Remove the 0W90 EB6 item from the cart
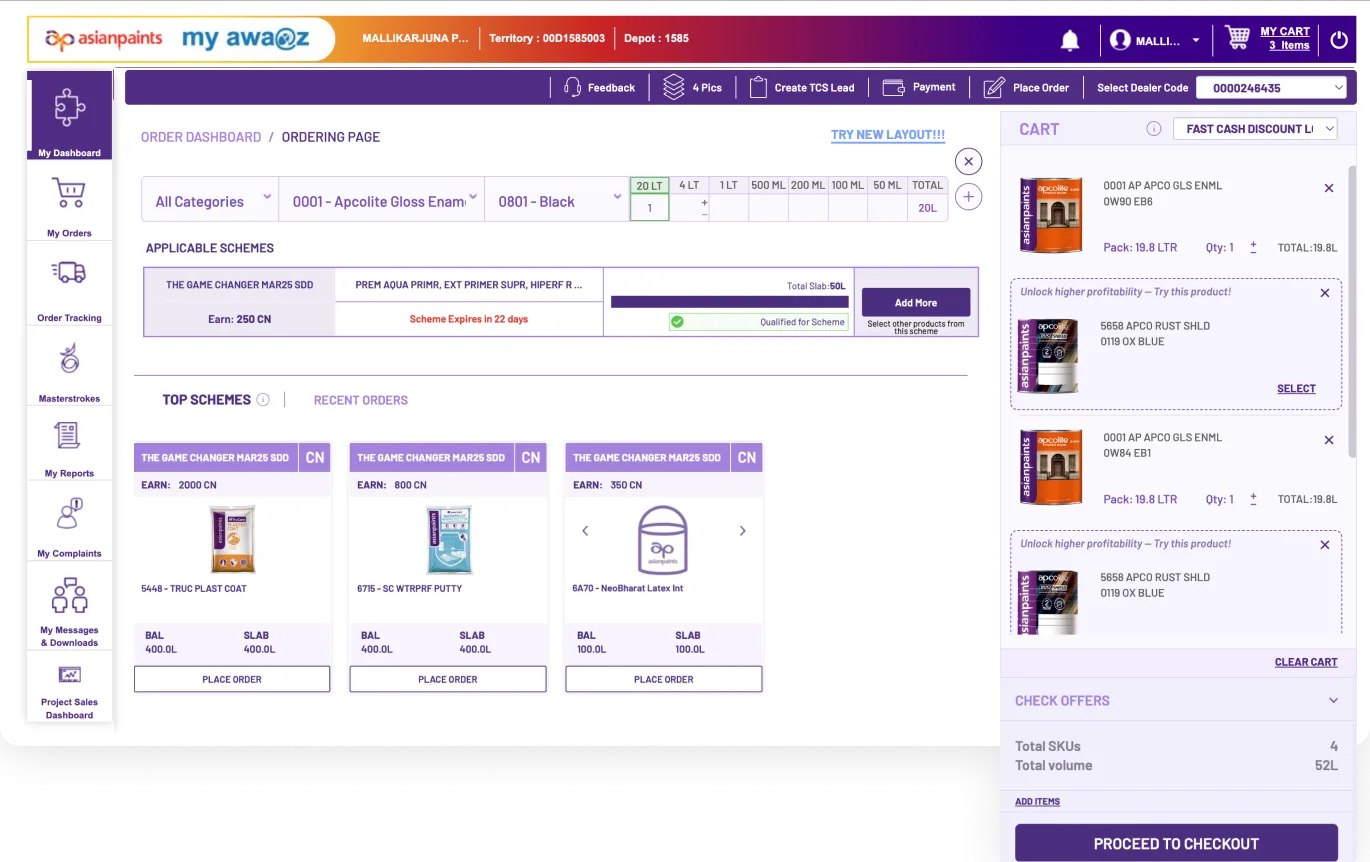 [1328, 188]
